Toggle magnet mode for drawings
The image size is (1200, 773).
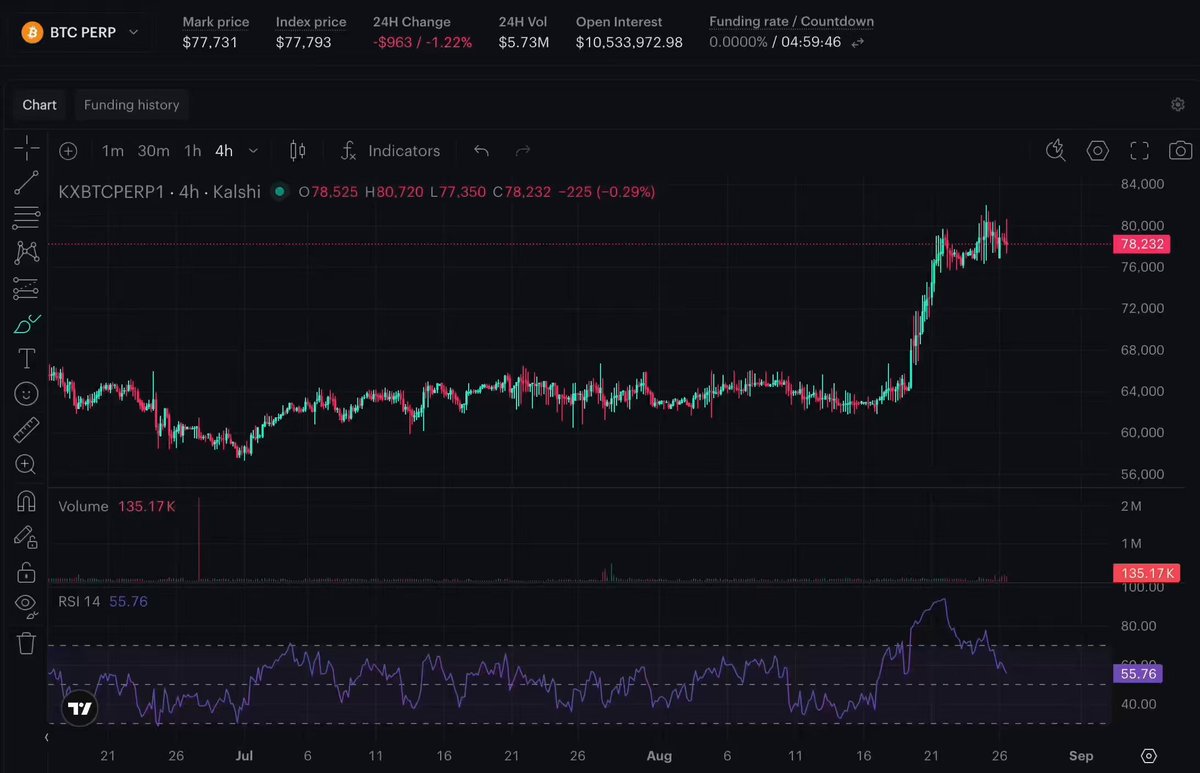point(27,501)
